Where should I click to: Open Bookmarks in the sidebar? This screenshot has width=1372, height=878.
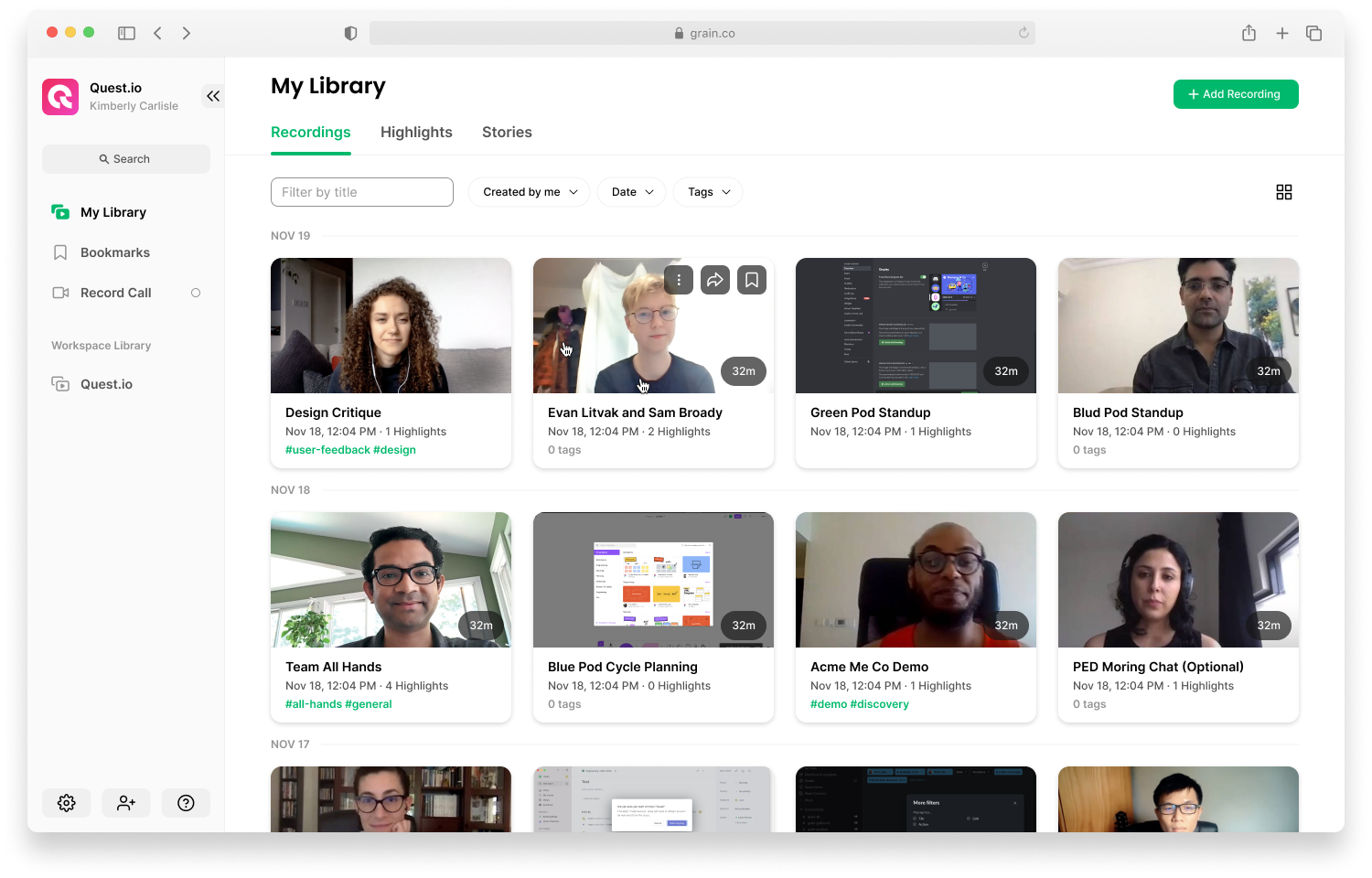115,252
